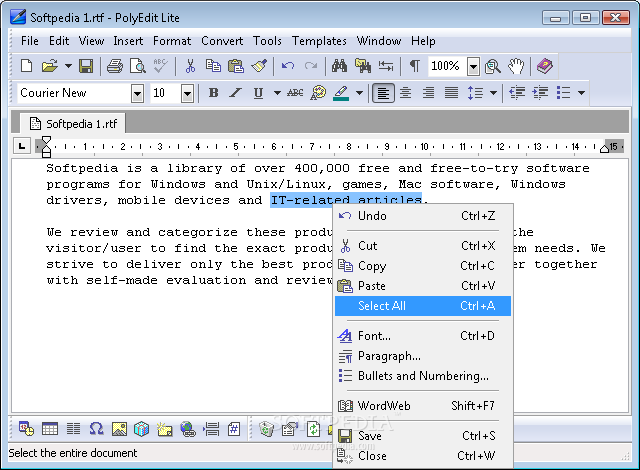This screenshot has width=640, height=470.
Task: Click Copy in the context menu
Action: coord(423,266)
